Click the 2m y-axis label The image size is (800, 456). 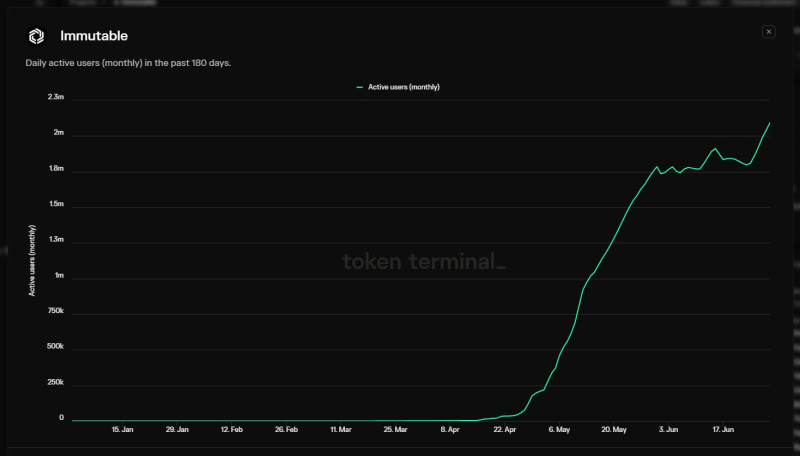pyautogui.click(x=59, y=133)
